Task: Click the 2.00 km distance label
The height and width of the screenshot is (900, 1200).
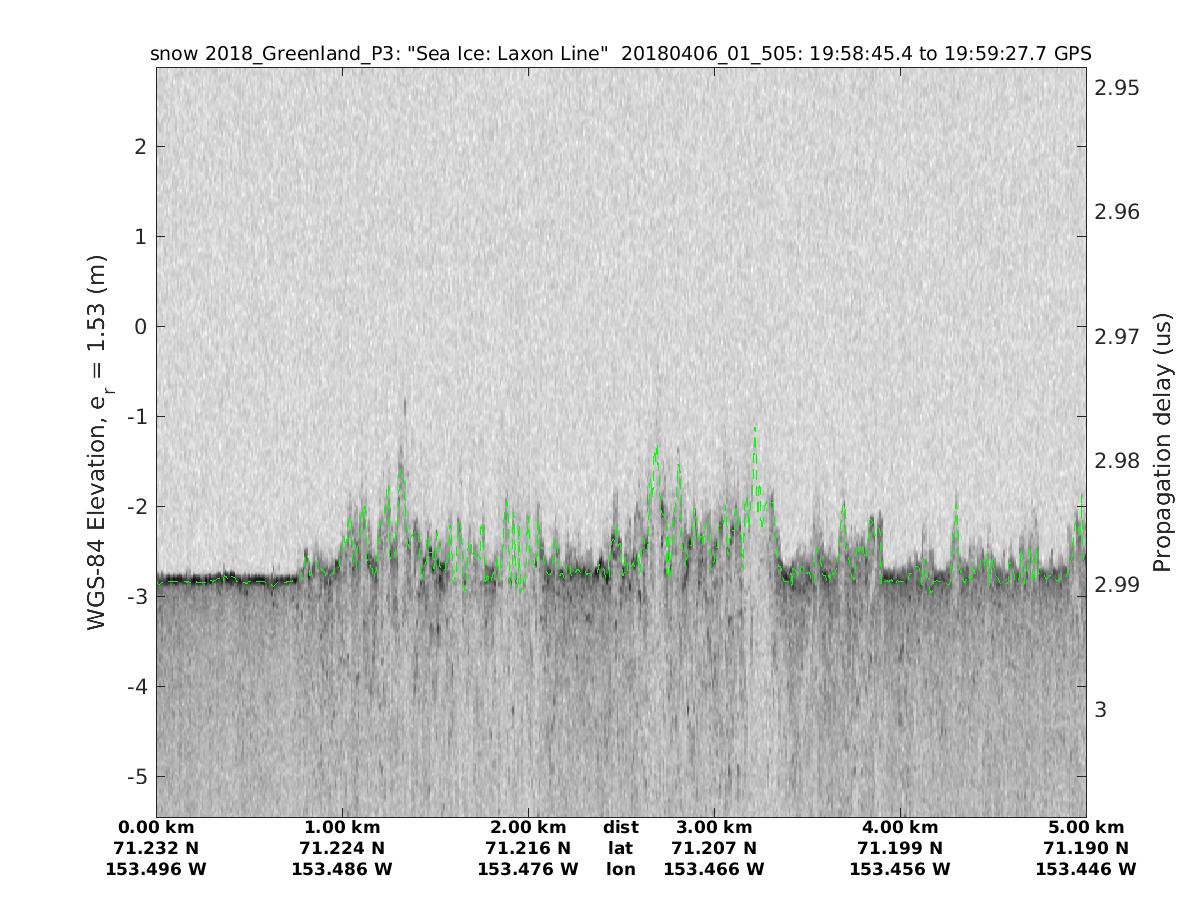Action: [528, 827]
